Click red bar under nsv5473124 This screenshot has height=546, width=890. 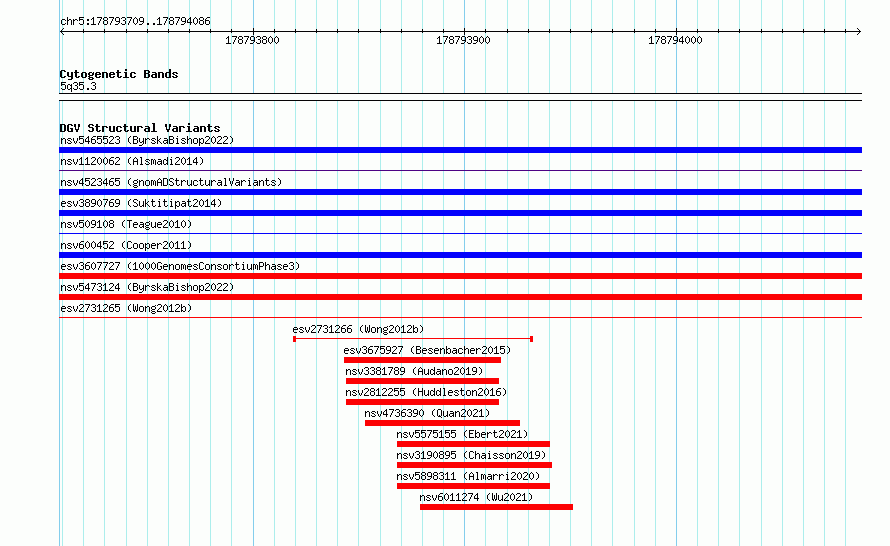coord(460,297)
